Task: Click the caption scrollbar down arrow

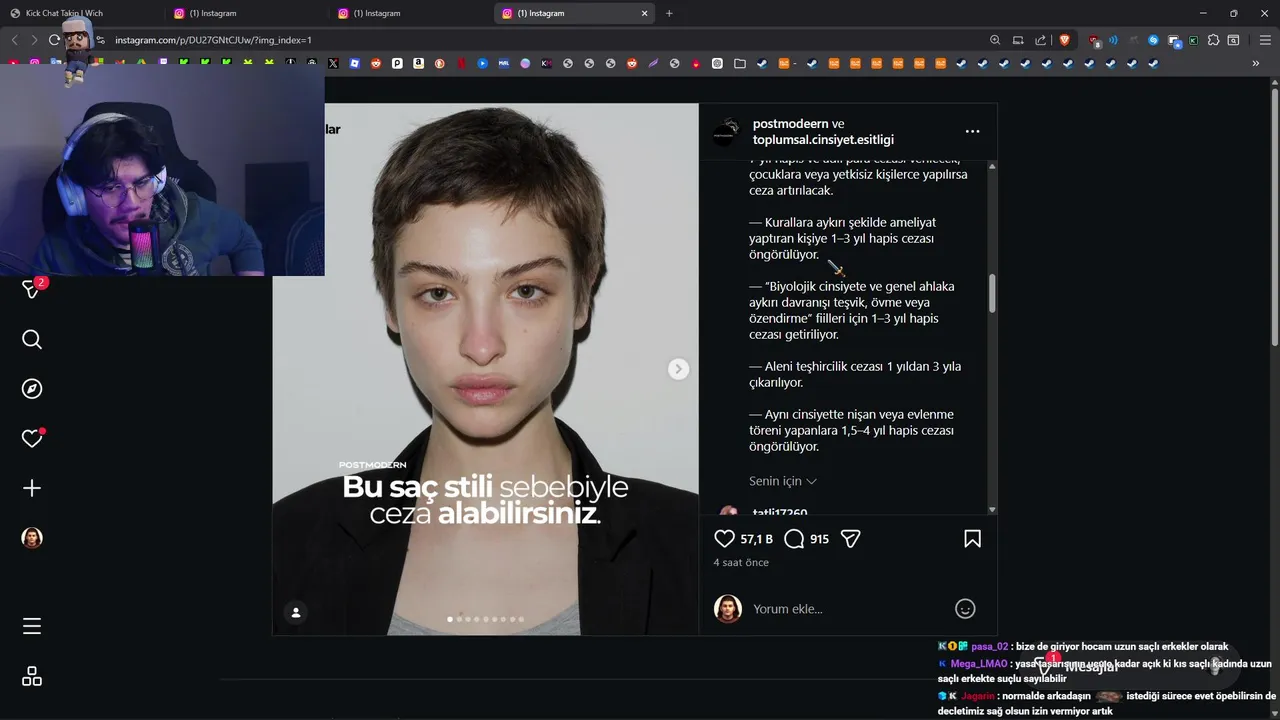Action: click(x=992, y=509)
